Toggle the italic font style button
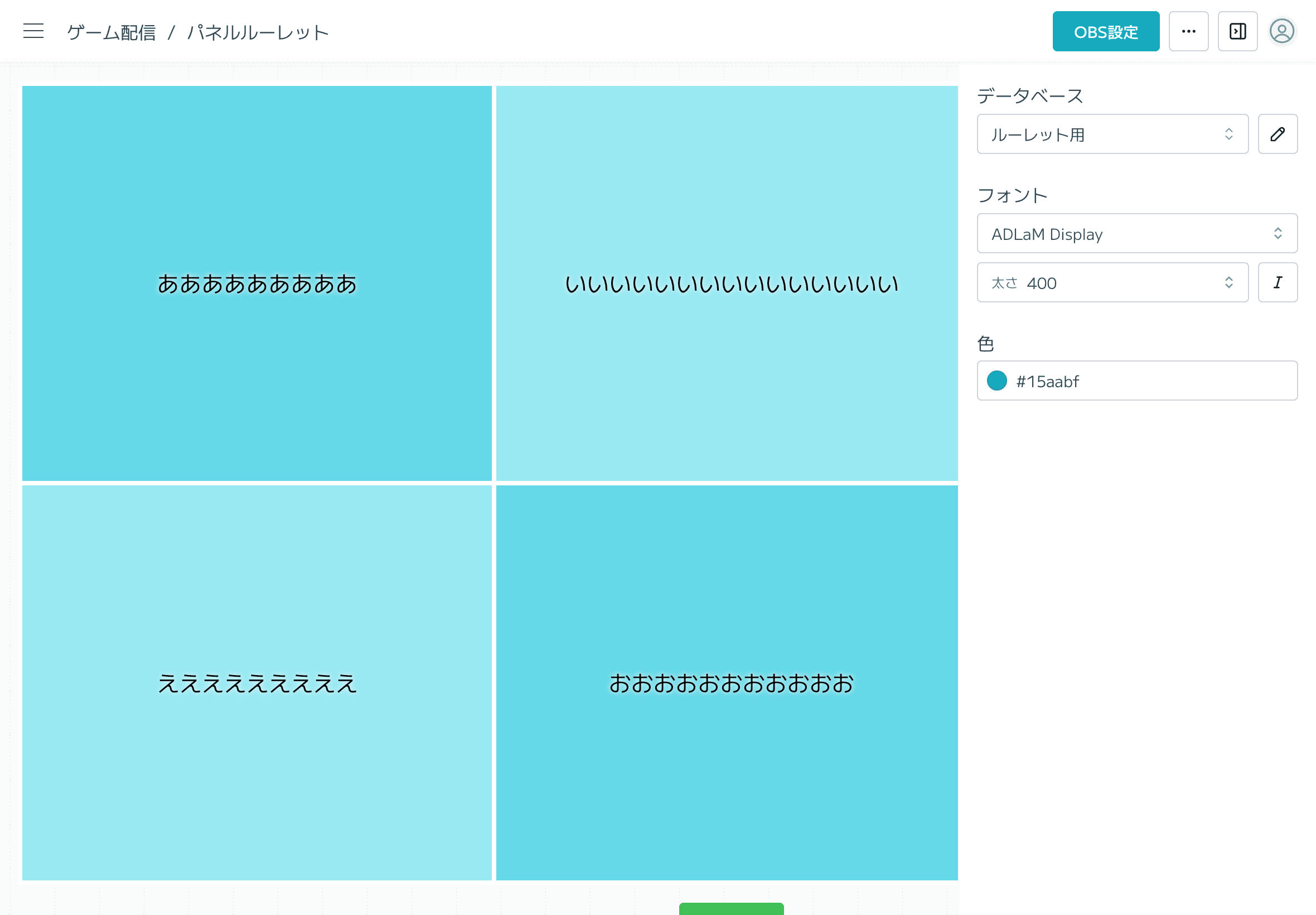The width and height of the screenshot is (1316, 915). point(1277,283)
